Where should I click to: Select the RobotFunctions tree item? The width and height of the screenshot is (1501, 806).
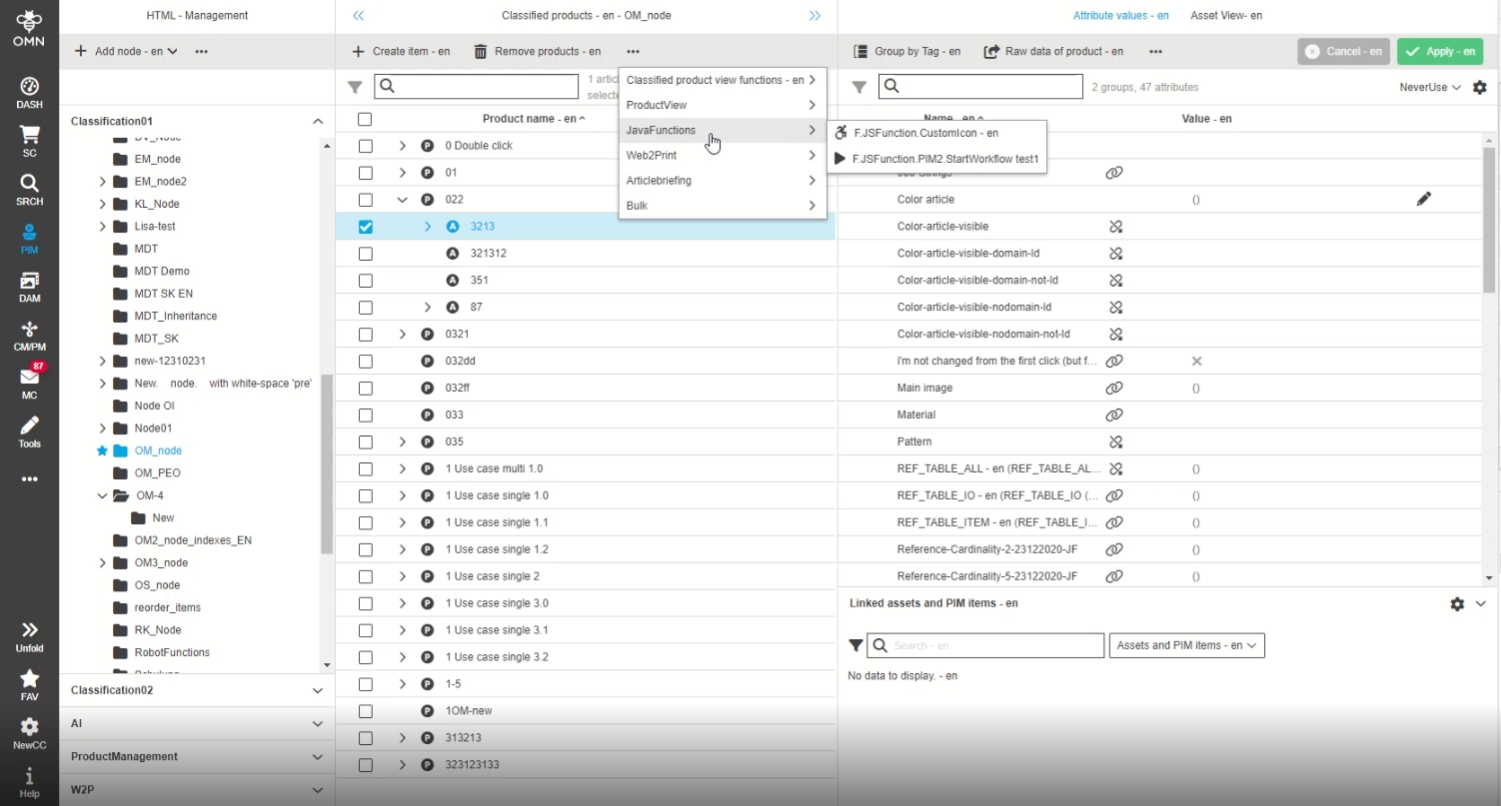(172, 652)
